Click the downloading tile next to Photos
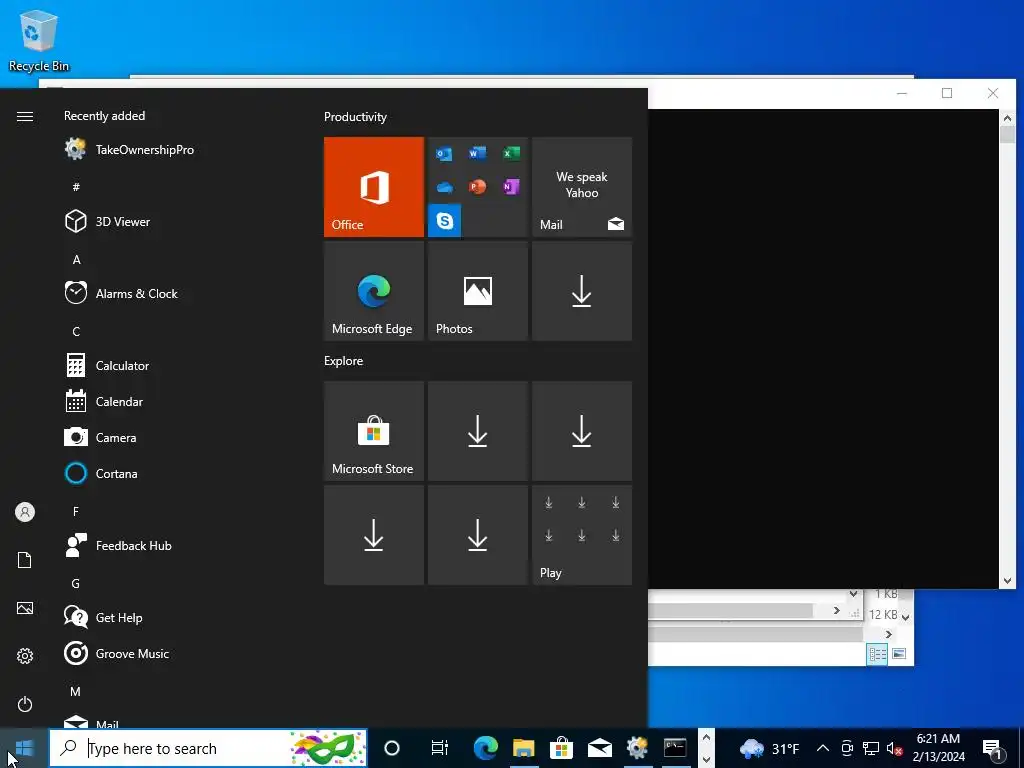Screen dimensions: 1024x768 pos(582,291)
